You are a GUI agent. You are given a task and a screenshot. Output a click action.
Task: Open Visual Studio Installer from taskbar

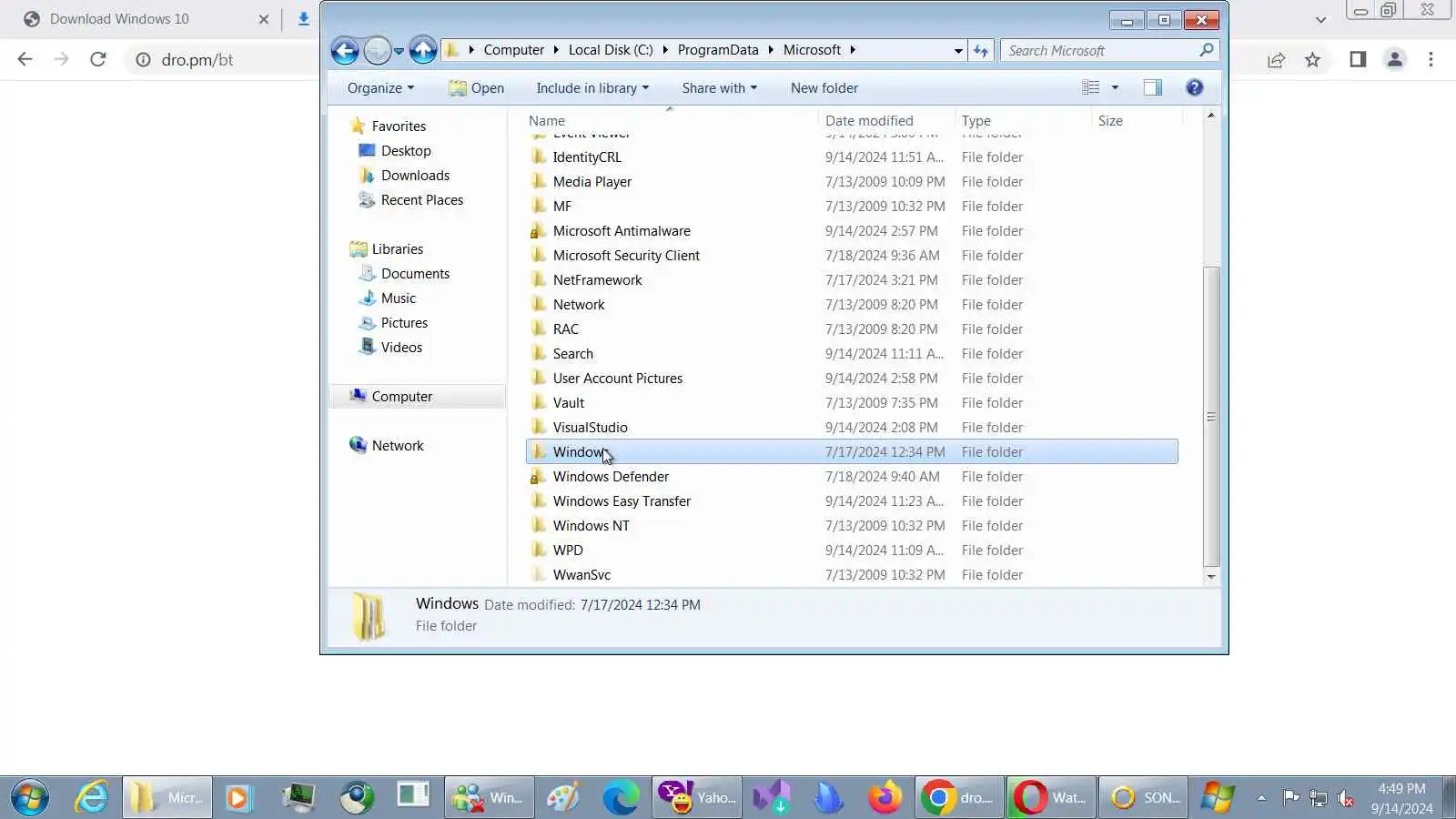coord(772,798)
